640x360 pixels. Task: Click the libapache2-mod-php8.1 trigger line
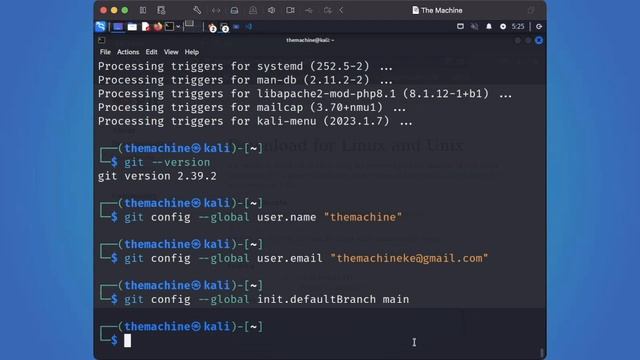pyautogui.click(x=305, y=94)
